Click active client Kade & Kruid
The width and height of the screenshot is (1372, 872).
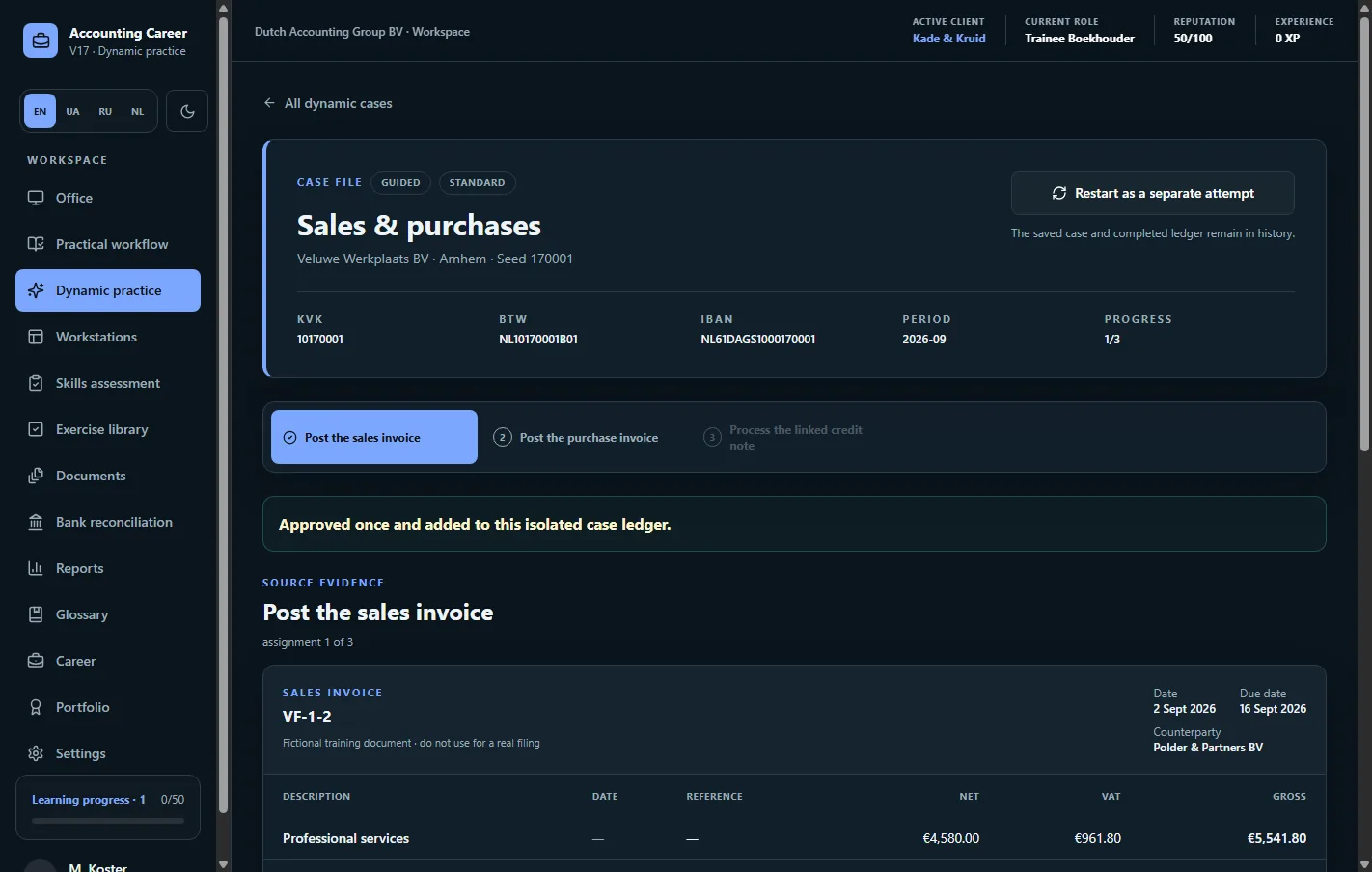coord(949,39)
